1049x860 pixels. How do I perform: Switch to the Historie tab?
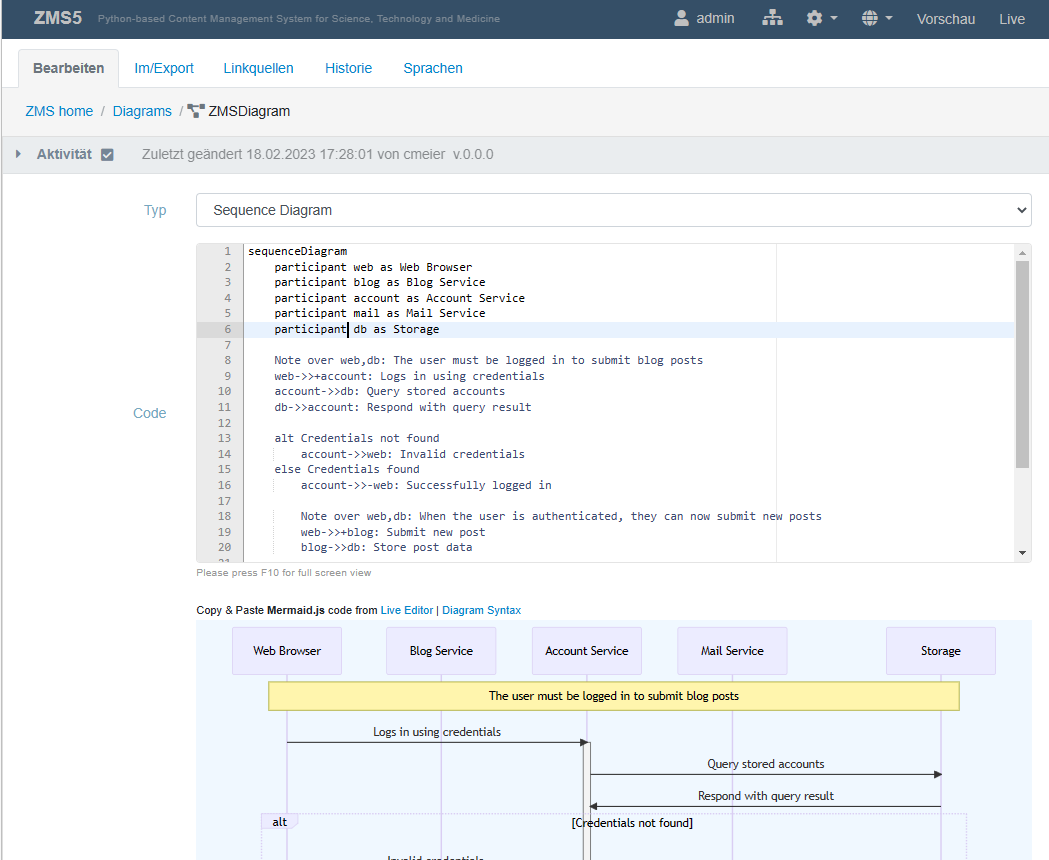(349, 68)
